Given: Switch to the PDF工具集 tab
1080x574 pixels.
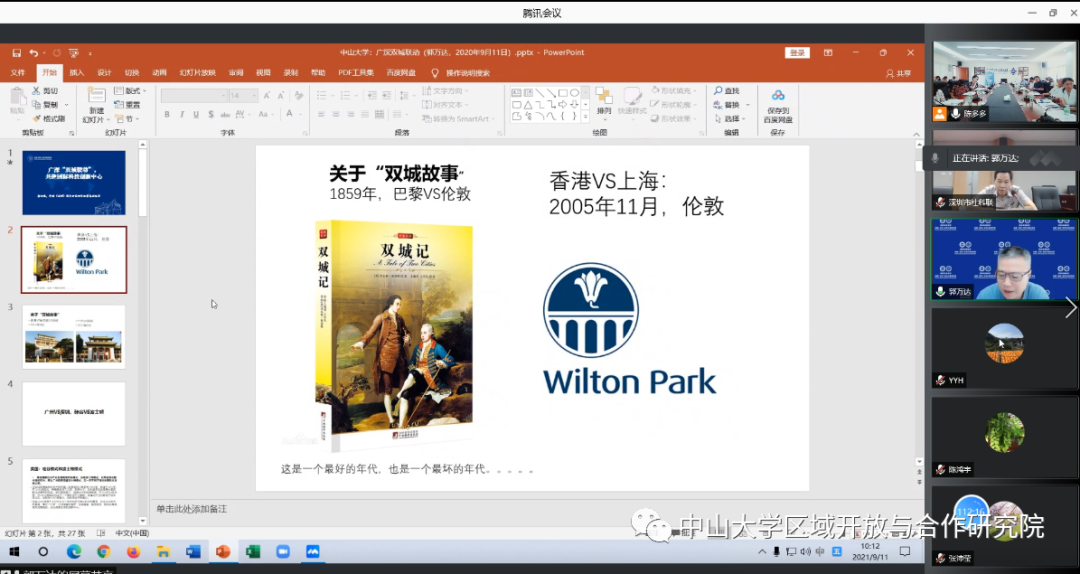Looking at the screenshot, I should (x=355, y=73).
